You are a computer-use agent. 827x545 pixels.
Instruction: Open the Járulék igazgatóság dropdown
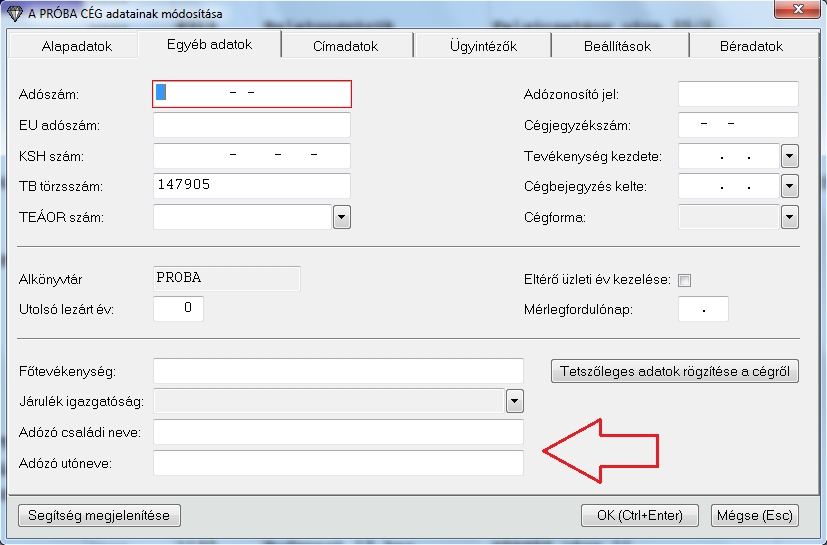[515, 402]
